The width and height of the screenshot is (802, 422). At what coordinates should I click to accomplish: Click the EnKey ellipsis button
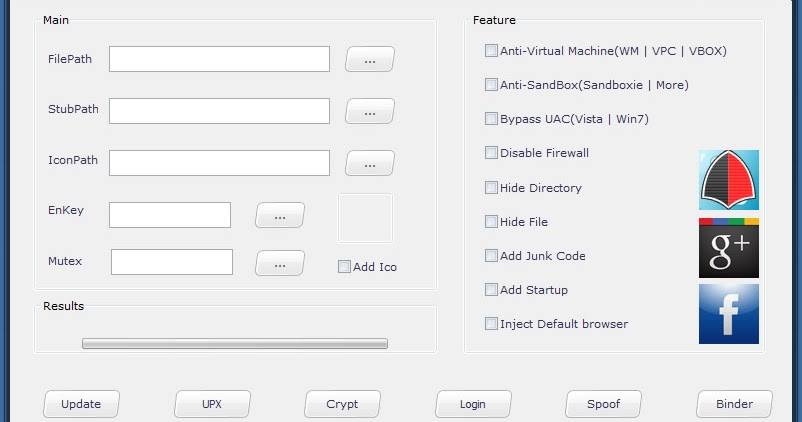(280, 215)
